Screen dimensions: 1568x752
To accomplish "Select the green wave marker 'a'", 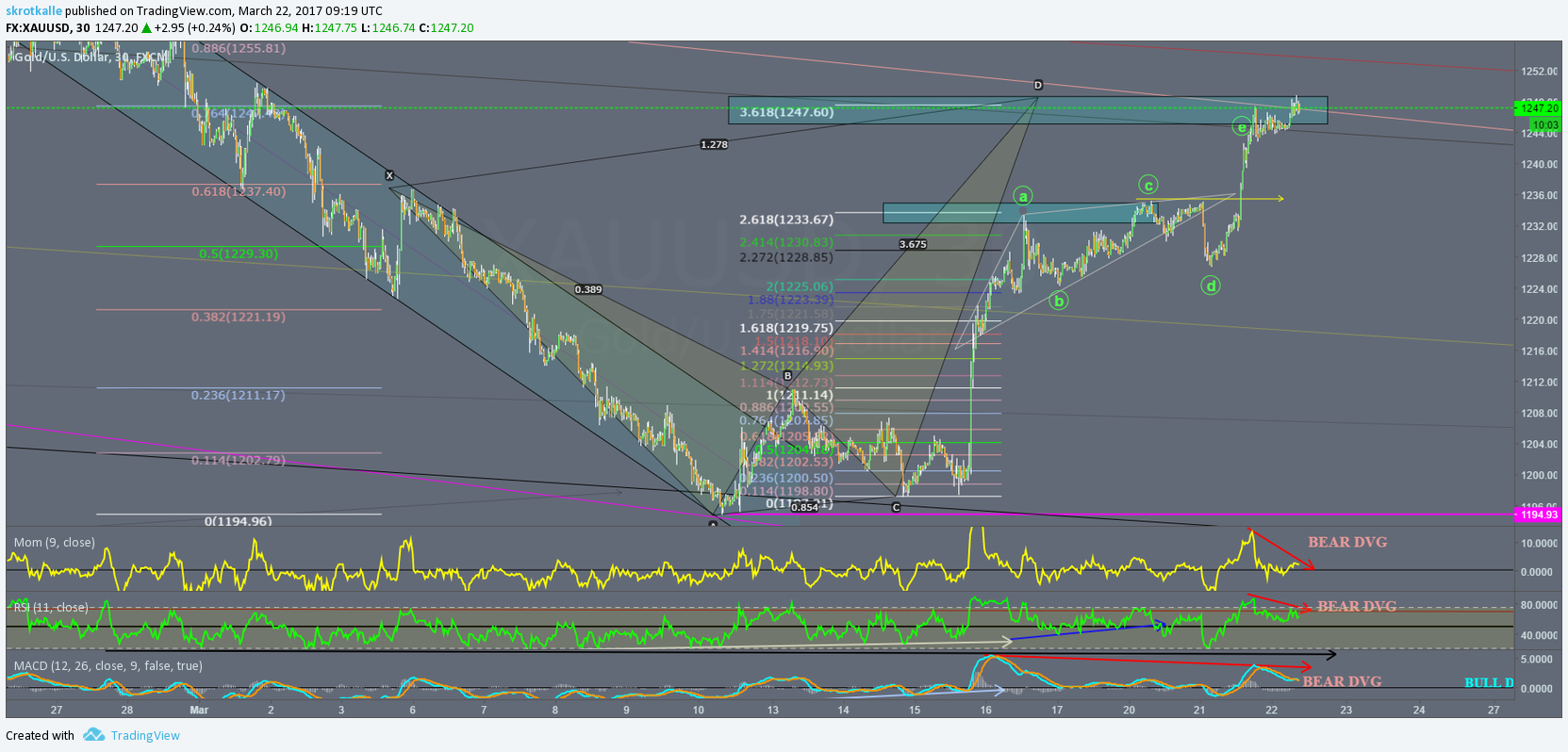I will click(x=1023, y=196).
